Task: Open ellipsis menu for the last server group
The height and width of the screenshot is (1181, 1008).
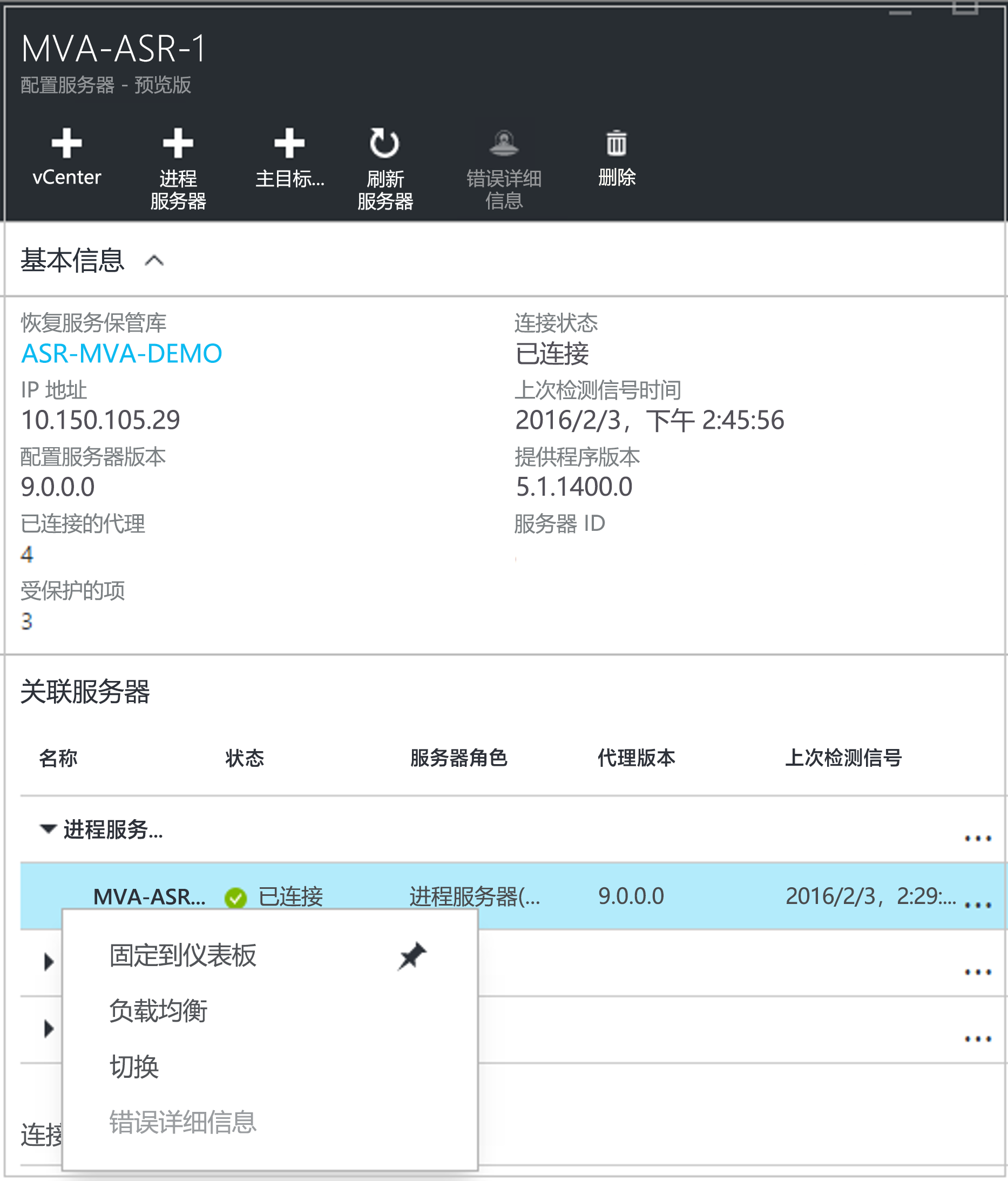Action: coord(978,1038)
